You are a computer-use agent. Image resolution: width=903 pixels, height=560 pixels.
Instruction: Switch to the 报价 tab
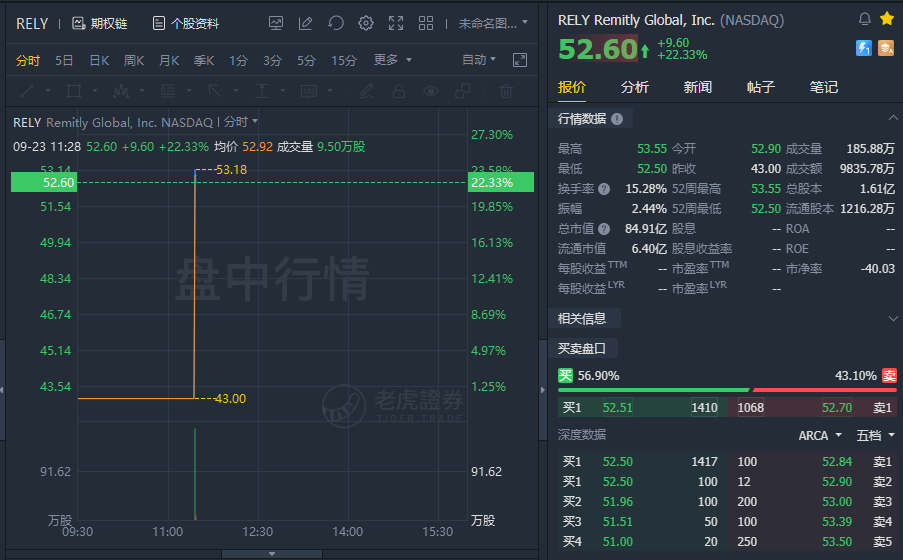coord(572,87)
